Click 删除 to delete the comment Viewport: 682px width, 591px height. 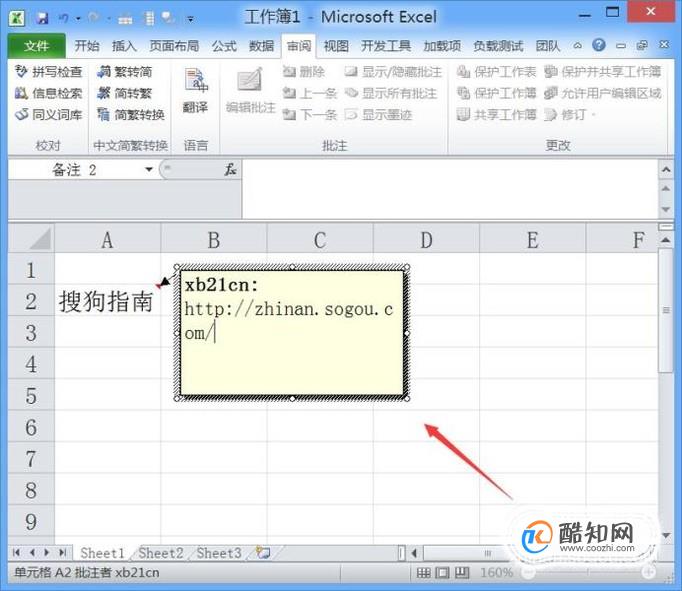(x=304, y=71)
